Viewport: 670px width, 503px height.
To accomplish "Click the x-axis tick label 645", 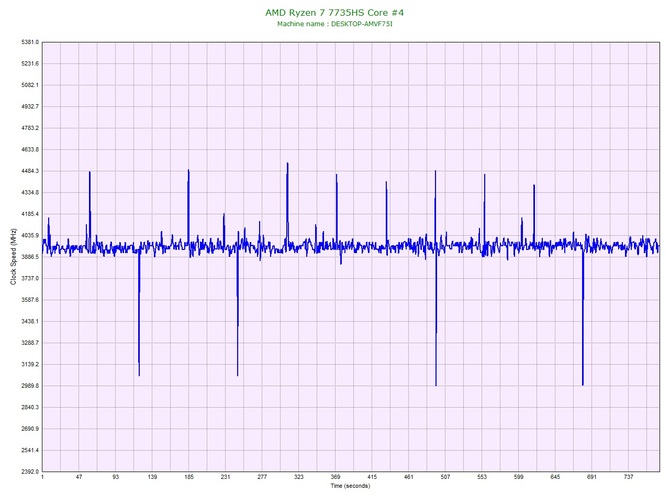I will [555, 477].
